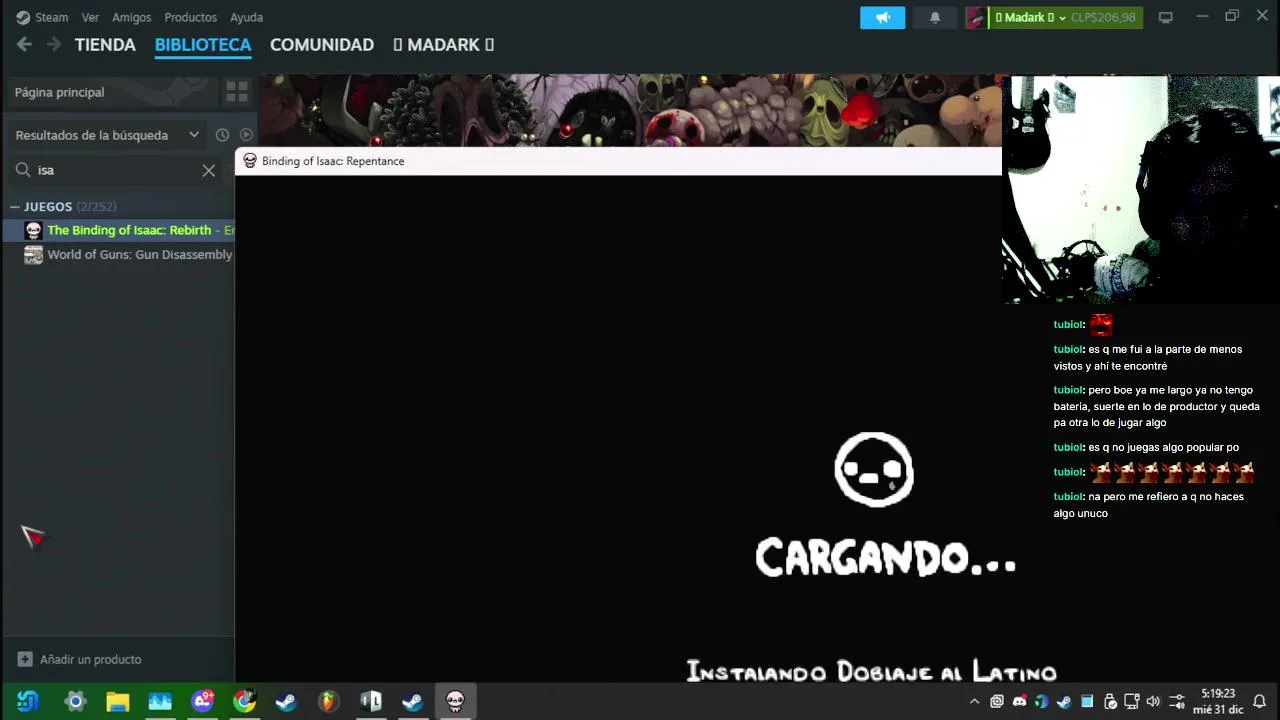The image size is (1280, 720).
Task: Click The Binding of Isaac game icon in the list
Action: click(33, 230)
